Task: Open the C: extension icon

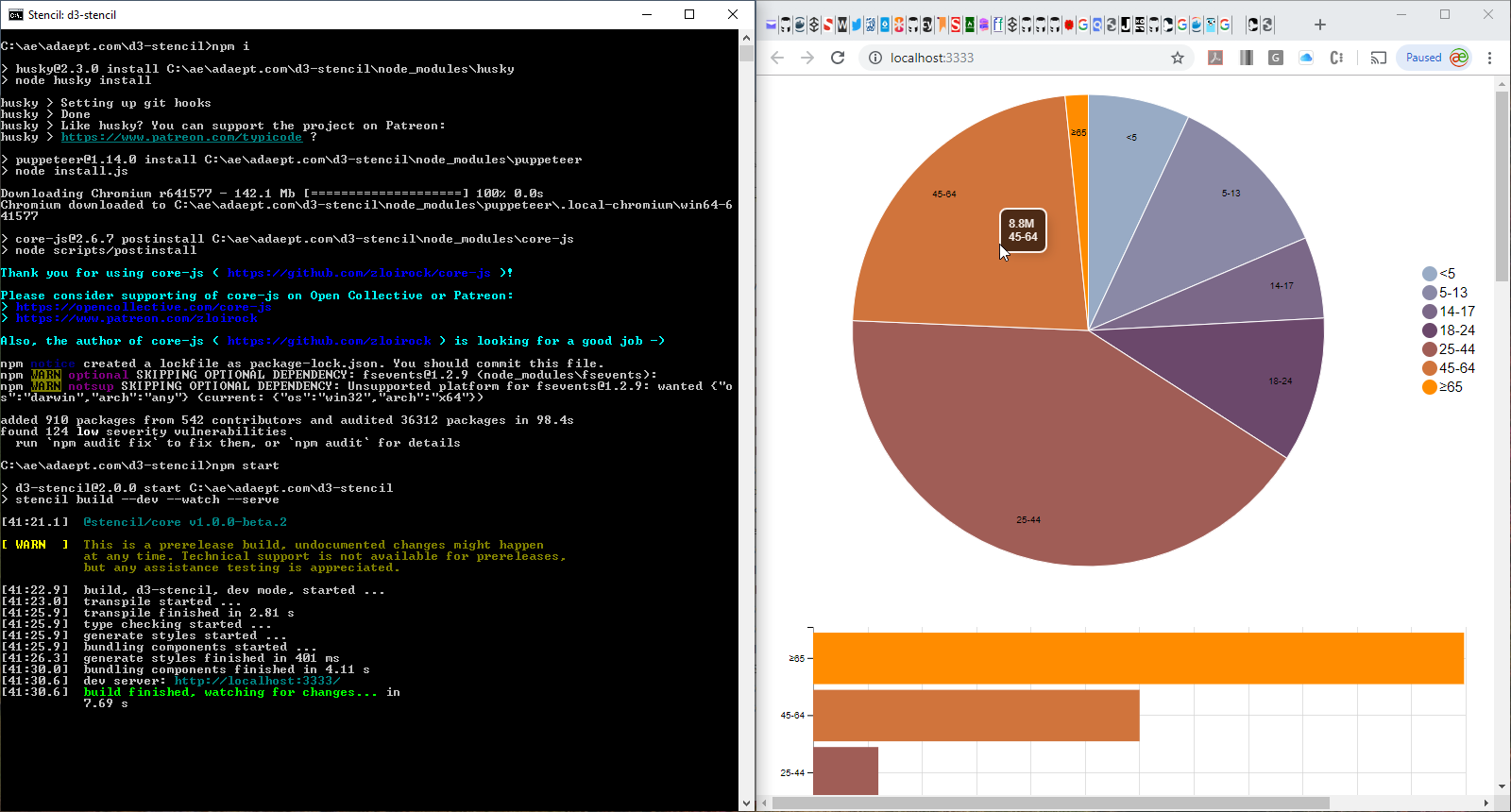Action: pyautogui.click(x=1336, y=58)
